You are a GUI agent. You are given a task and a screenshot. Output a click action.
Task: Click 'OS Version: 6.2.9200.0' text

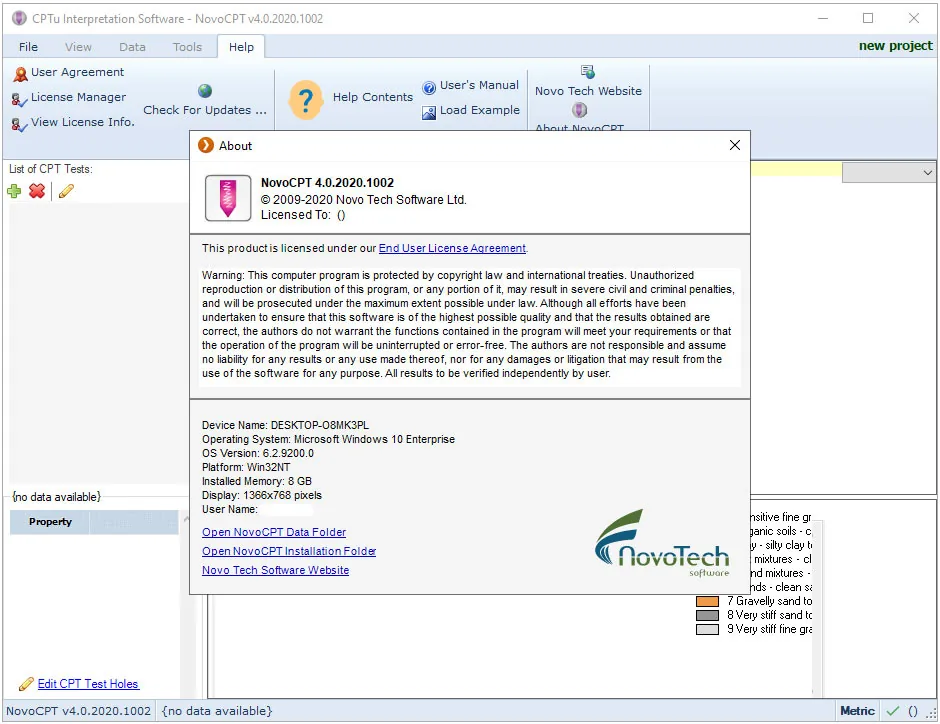point(258,454)
